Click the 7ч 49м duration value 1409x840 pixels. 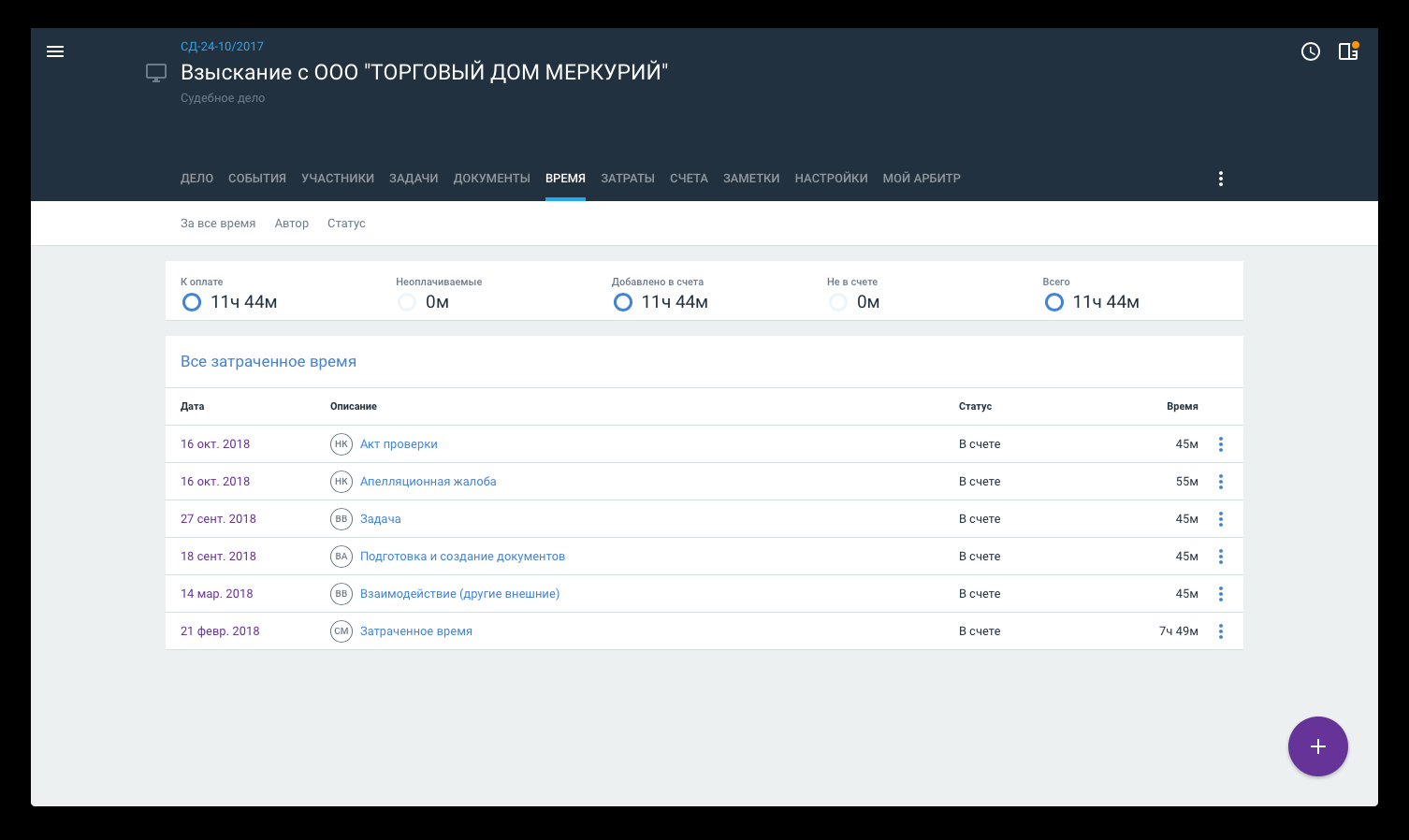pos(1179,631)
